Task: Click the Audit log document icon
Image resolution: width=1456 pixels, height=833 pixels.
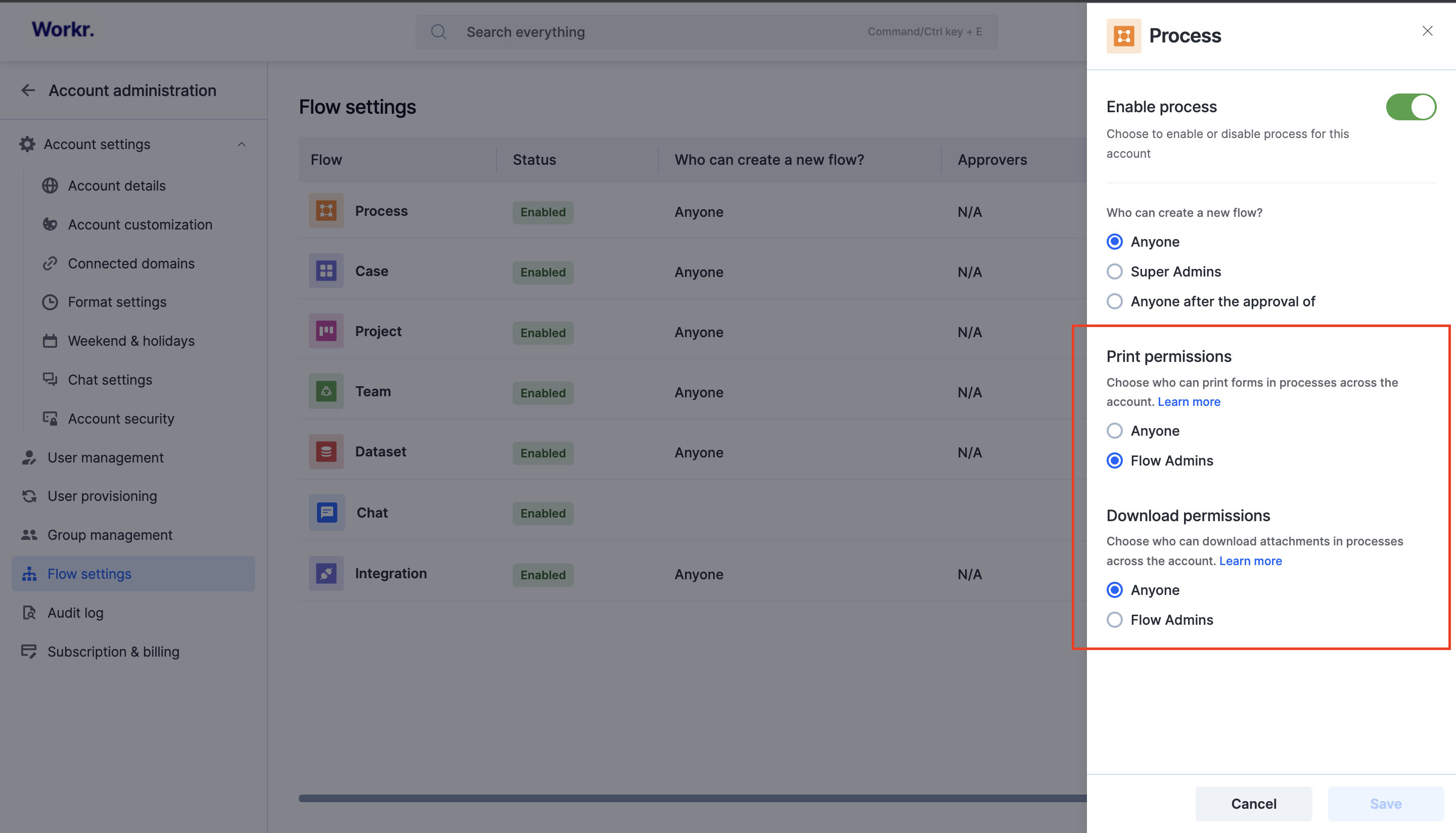Action: coord(29,613)
